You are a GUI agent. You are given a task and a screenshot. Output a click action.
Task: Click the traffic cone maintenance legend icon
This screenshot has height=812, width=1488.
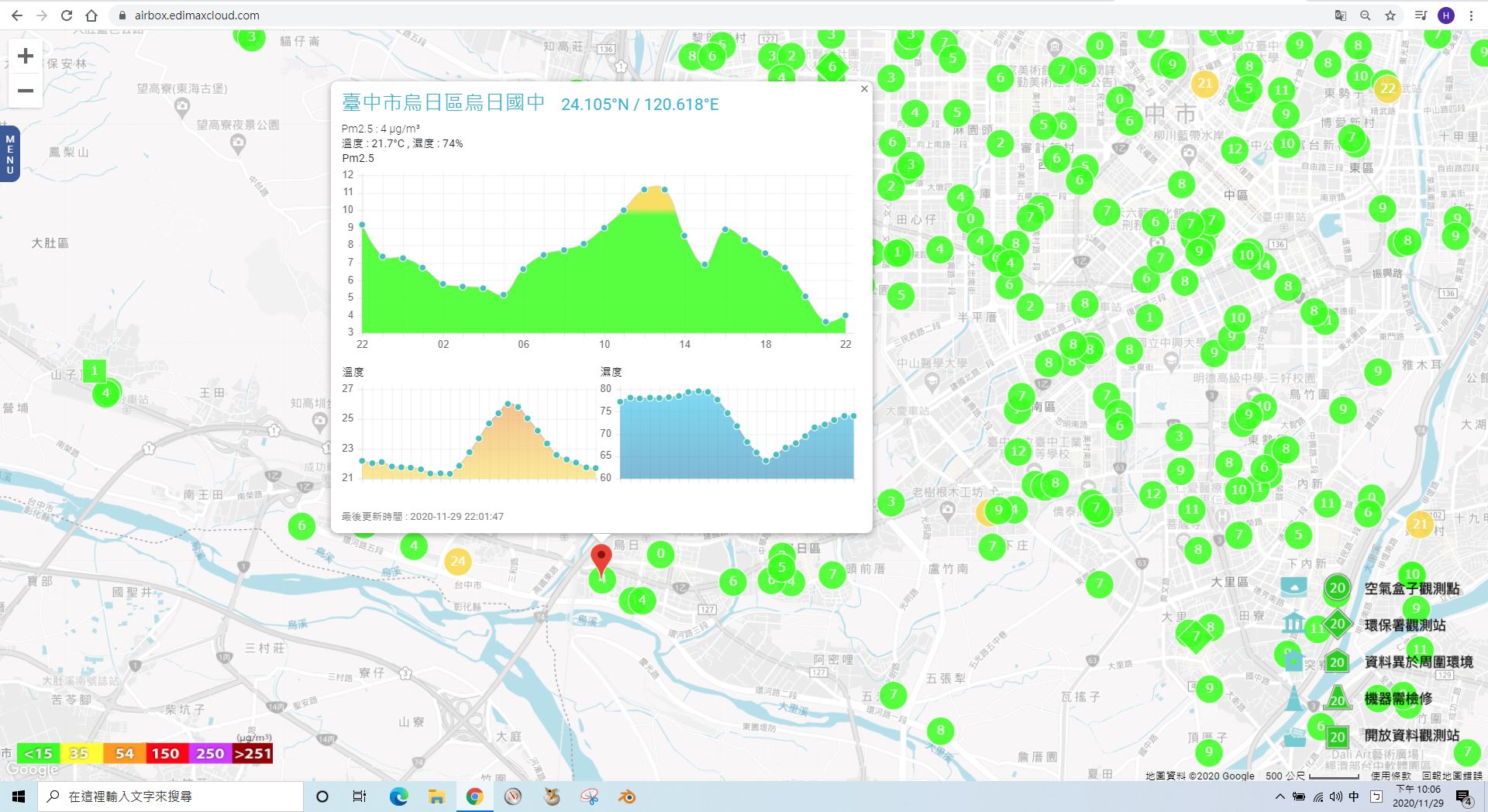pyautogui.click(x=1293, y=697)
